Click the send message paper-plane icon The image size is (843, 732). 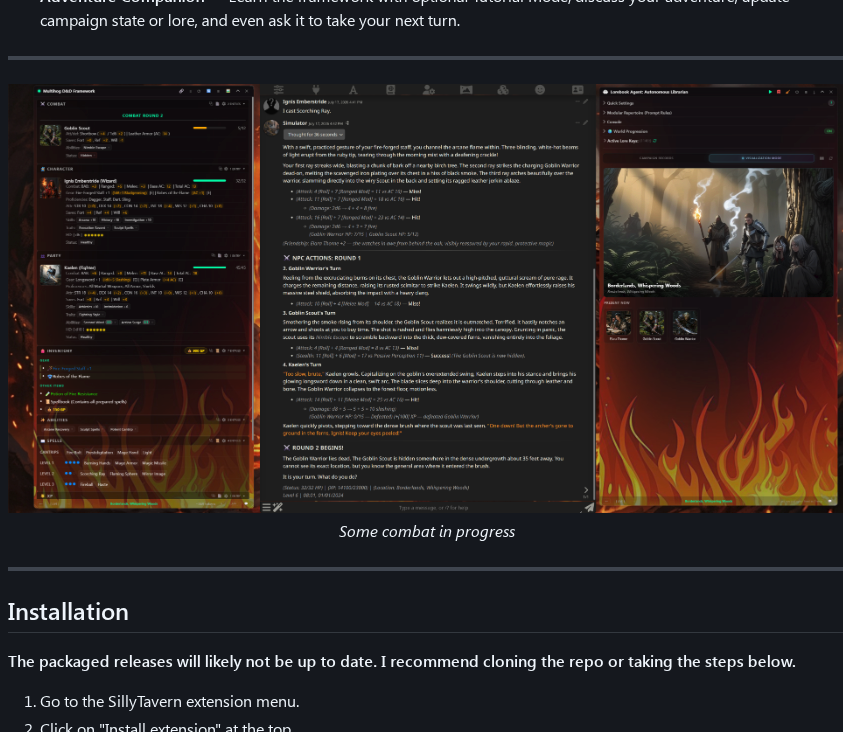pos(589,507)
